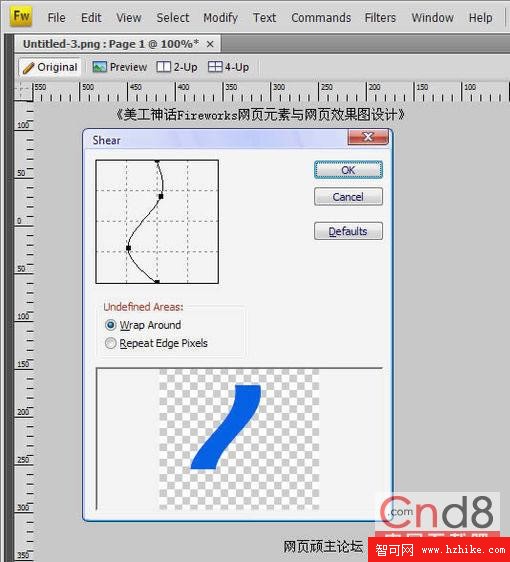Switch to Original view with pencil icon
The image size is (510, 562).
50,67
